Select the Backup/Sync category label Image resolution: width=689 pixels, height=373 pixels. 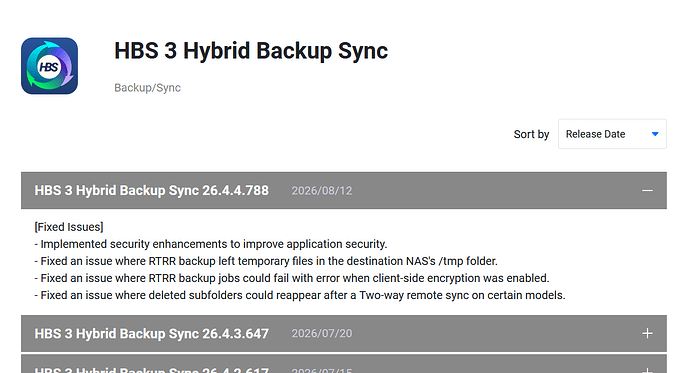pyautogui.click(x=147, y=88)
